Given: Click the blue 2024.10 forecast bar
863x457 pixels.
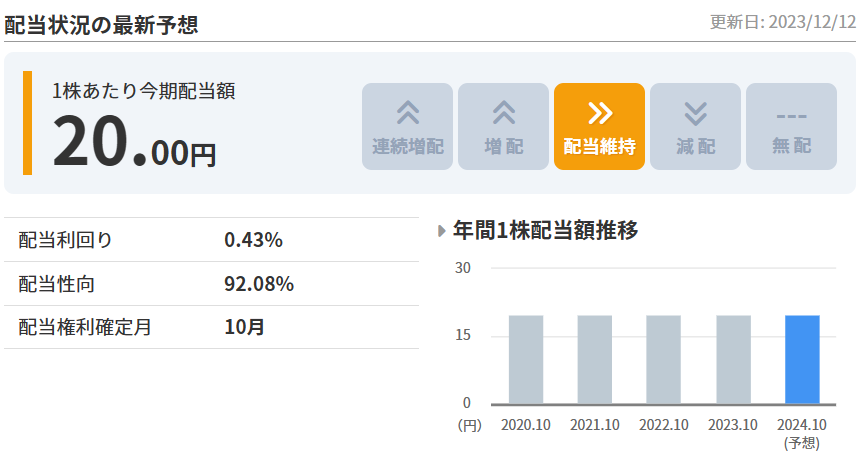Looking at the screenshot, I should 802,359.
